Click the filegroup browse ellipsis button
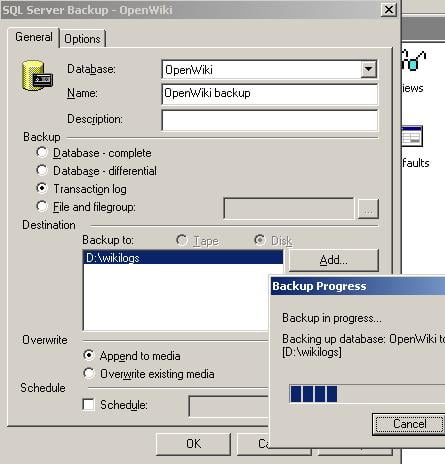This screenshot has width=445, height=464. pos(368,209)
